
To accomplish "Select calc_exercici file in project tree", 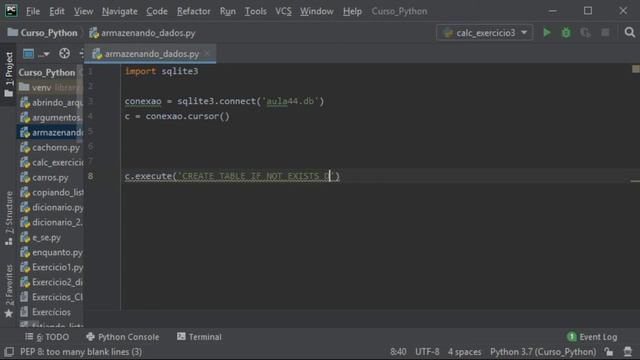I will click(51, 162).
